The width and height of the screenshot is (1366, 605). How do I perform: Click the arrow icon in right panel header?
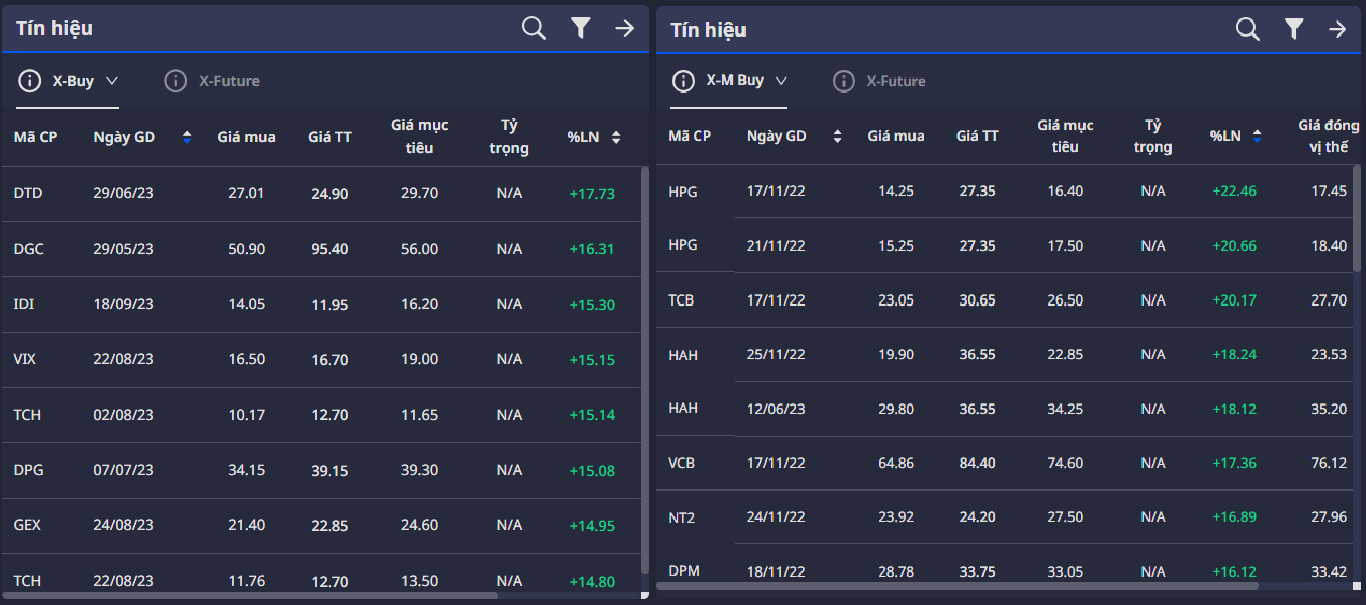tap(1338, 30)
